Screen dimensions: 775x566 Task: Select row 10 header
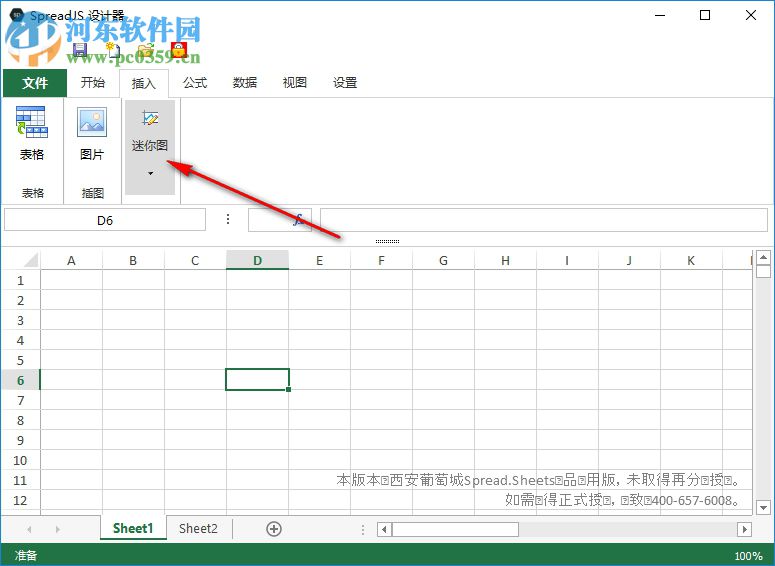click(20, 460)
